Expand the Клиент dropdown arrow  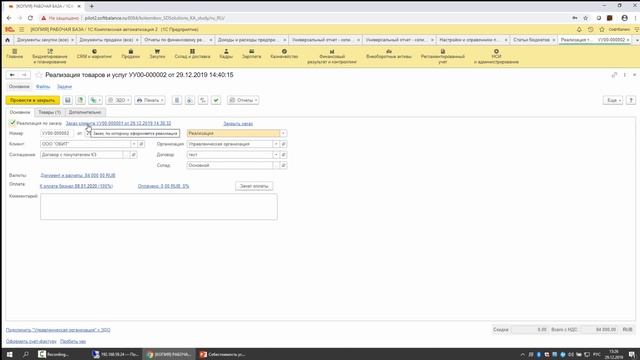click(133, 144)
